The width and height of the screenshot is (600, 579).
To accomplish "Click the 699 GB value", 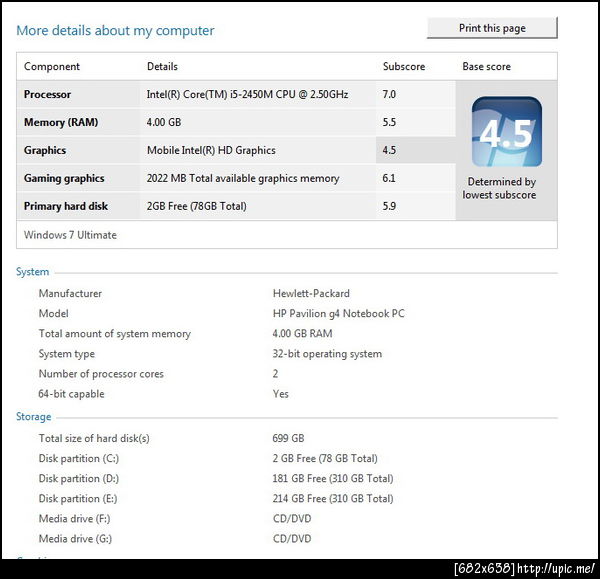I will point(288,439).
